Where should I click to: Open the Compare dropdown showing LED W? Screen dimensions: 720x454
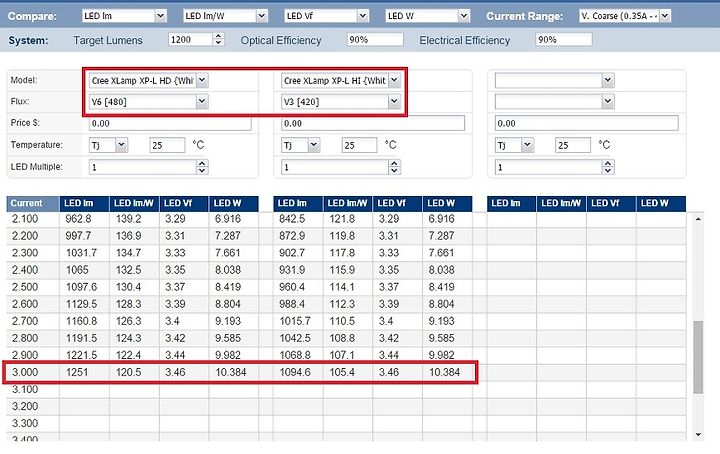coord(427,16)
